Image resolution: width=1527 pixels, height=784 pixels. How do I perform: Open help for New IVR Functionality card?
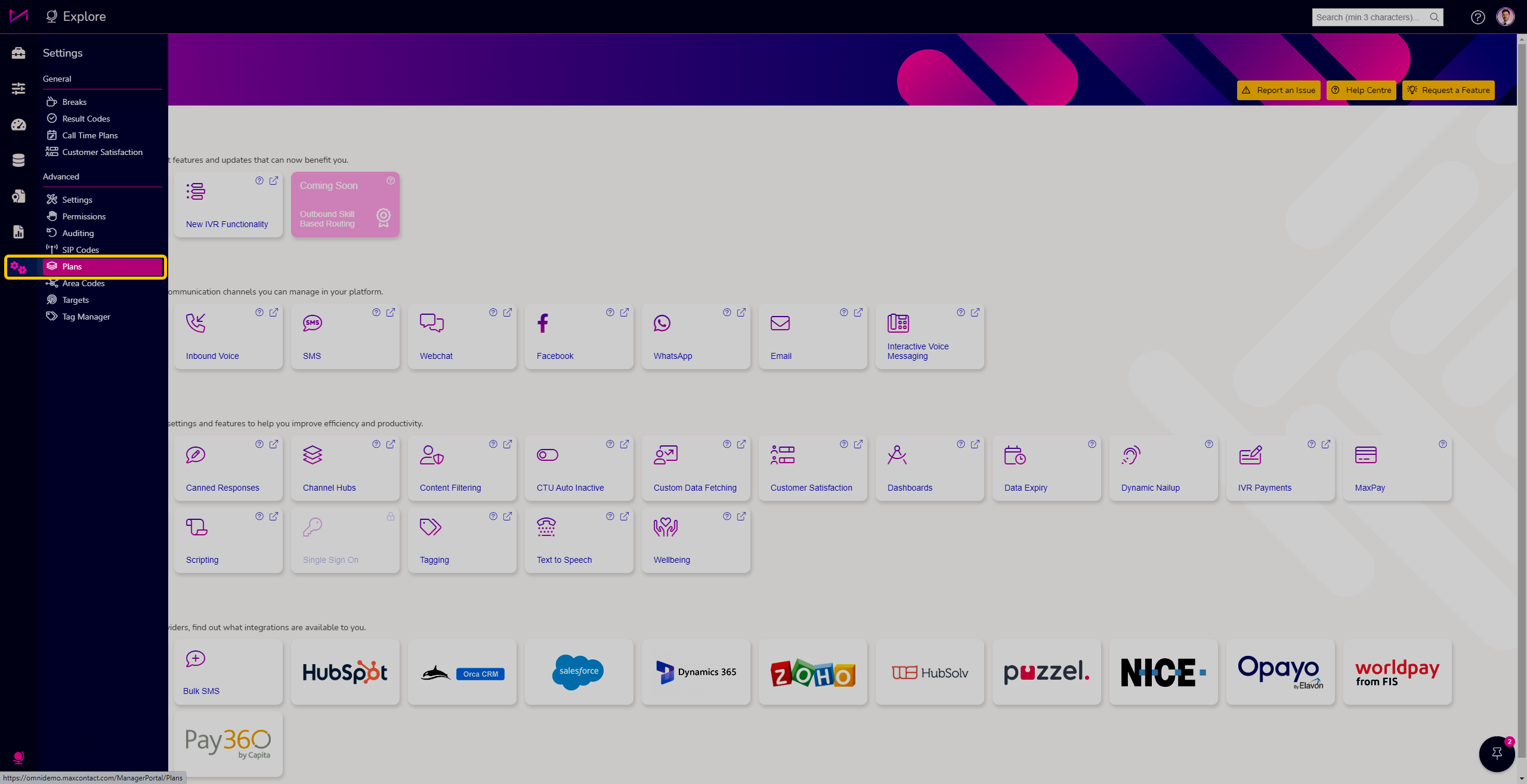(259, 181)
